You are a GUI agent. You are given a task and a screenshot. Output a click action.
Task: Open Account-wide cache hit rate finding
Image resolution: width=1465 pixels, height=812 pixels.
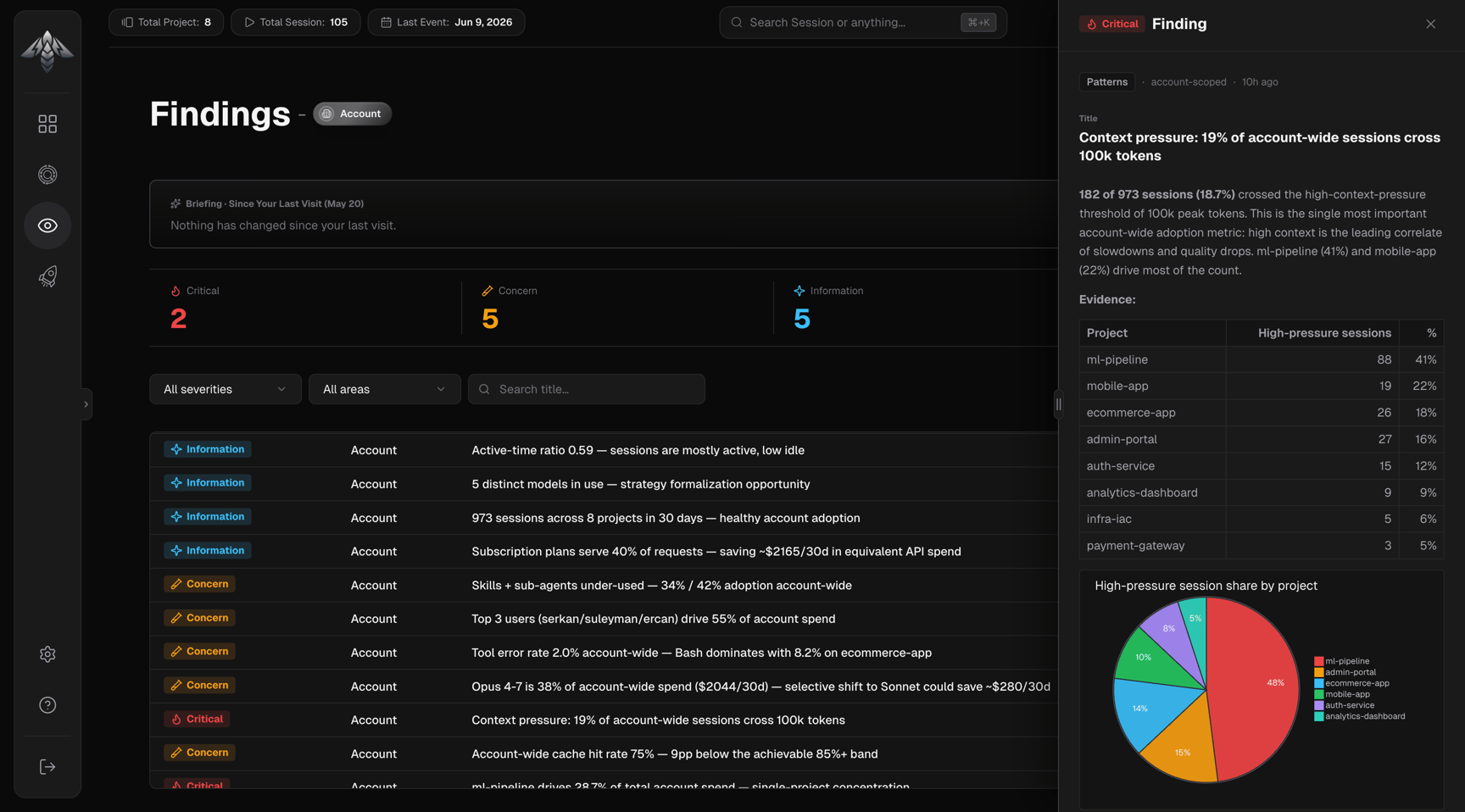point(604,754)
